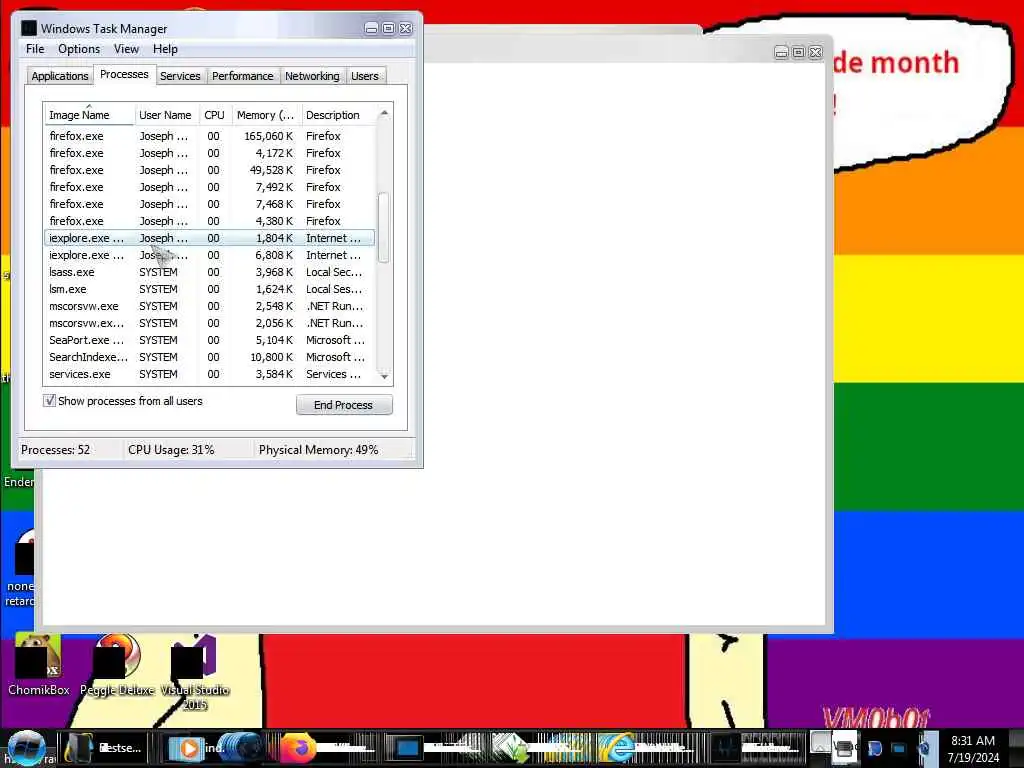Click the End Process button
The height and width of the screenshot is (768, 1024).
click(x=344, y=405)
